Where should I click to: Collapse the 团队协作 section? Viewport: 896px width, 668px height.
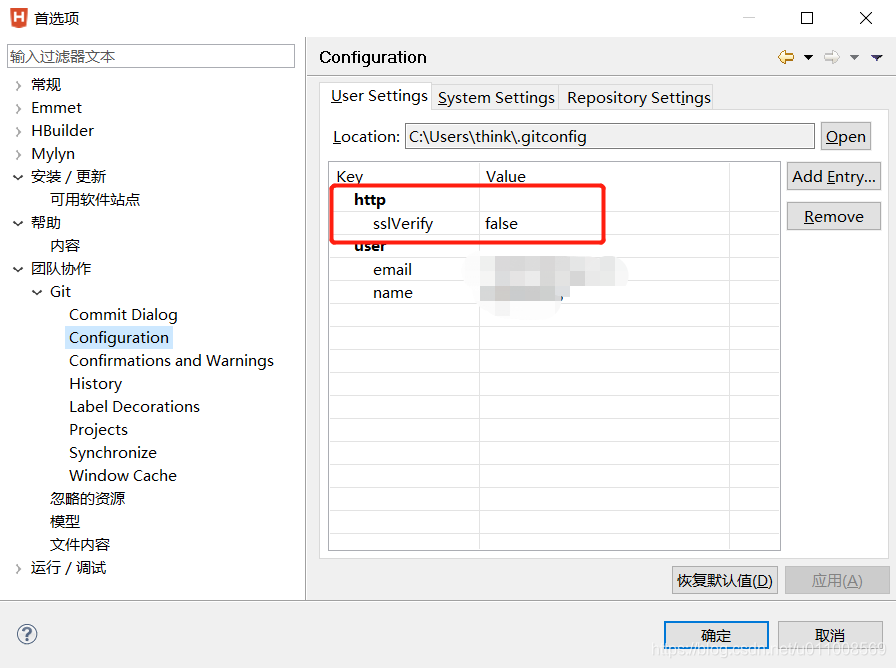click(x=17, y=268)
